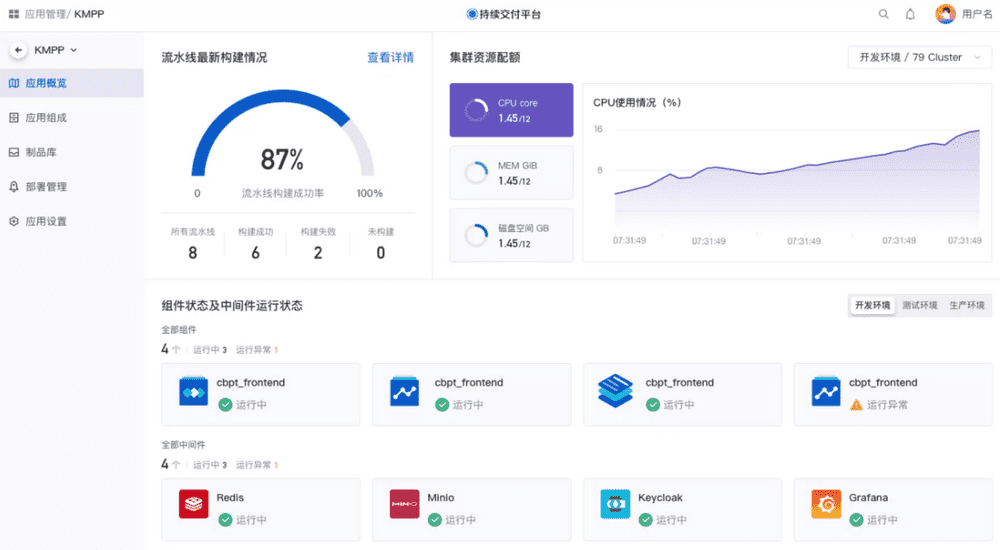Select the MEM GiB quota card
Screen dimensions: 1000x550
[x=511, y=173]
